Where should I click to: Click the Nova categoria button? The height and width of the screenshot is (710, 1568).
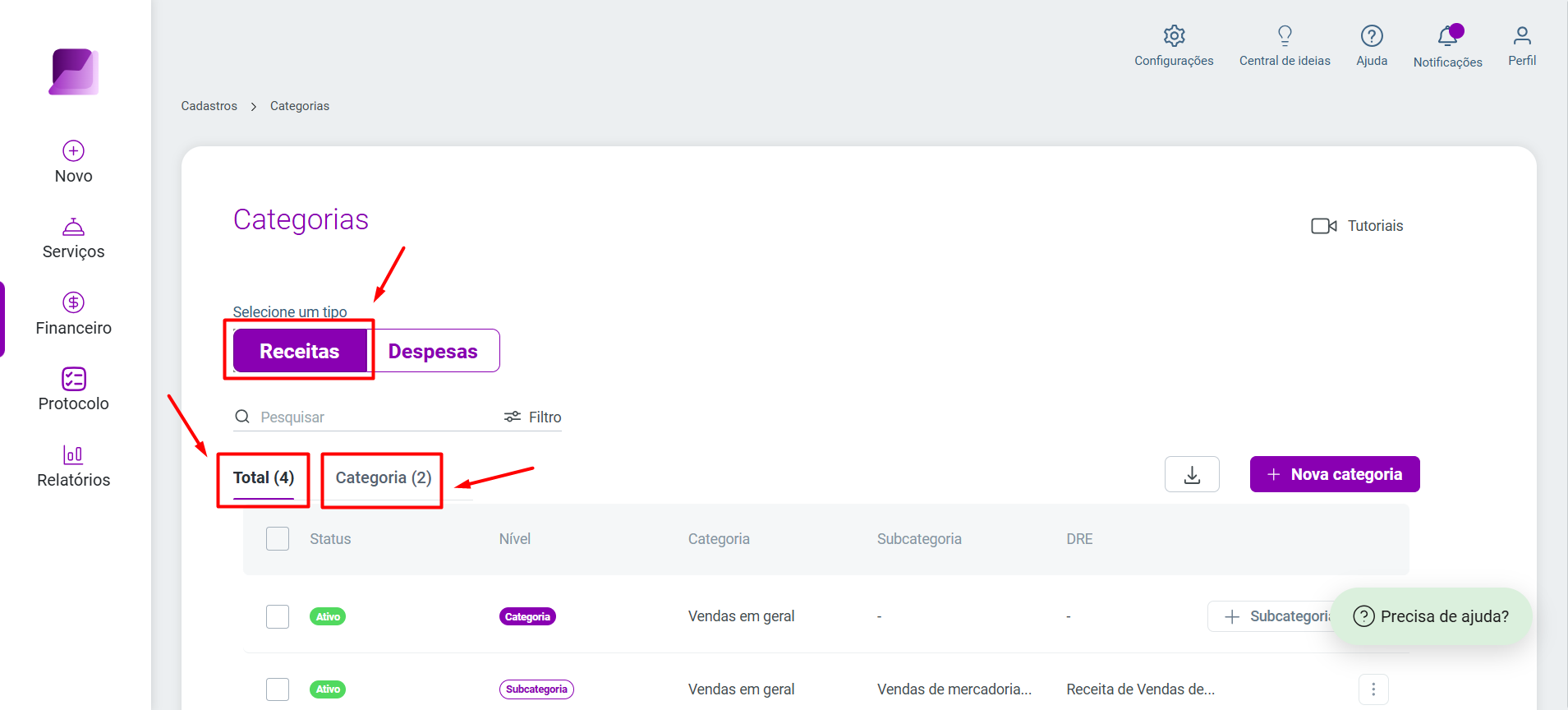[1335, 474]
